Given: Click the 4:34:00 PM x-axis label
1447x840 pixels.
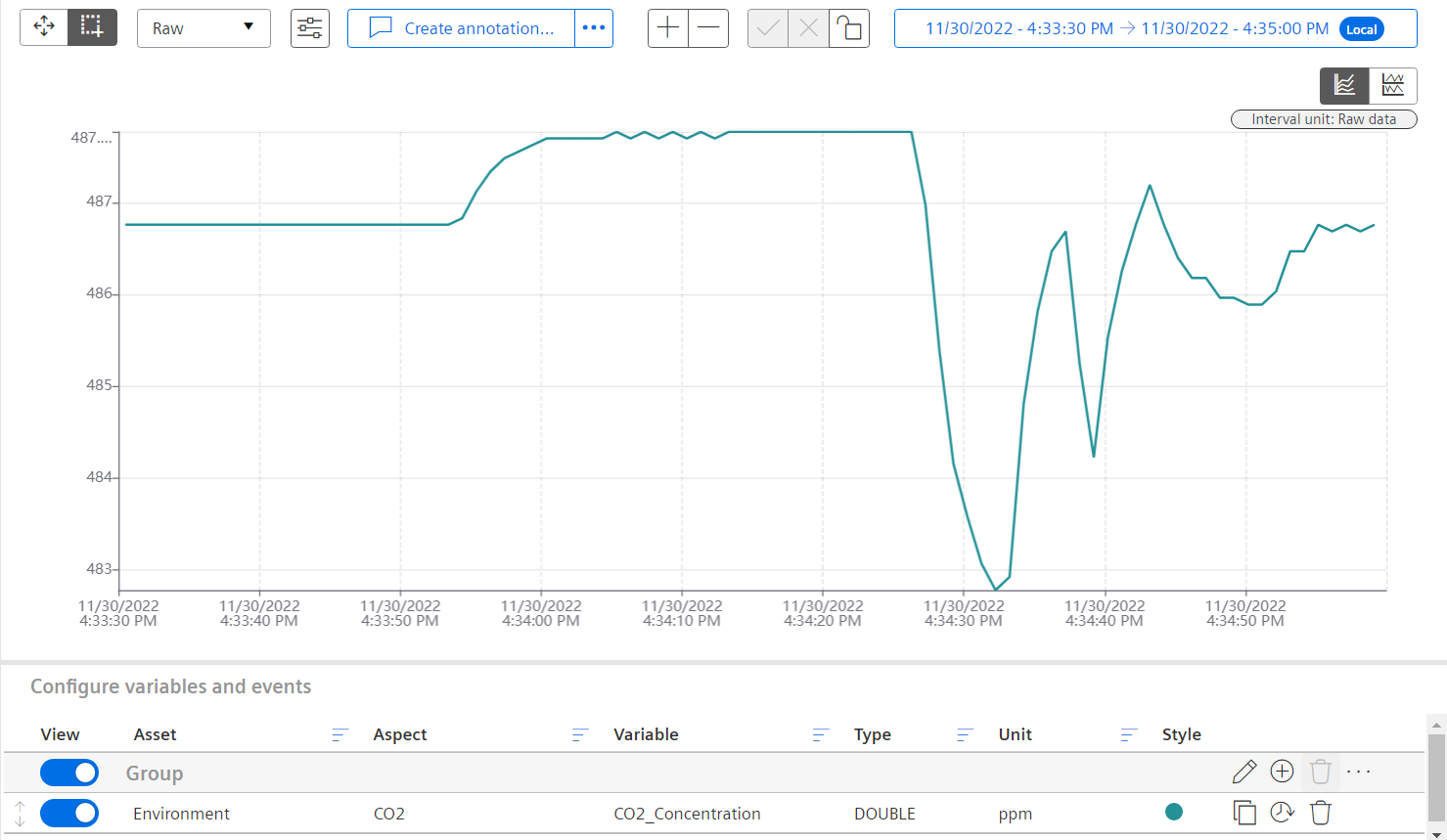Looking at the screenshot, I should point(541,613).
